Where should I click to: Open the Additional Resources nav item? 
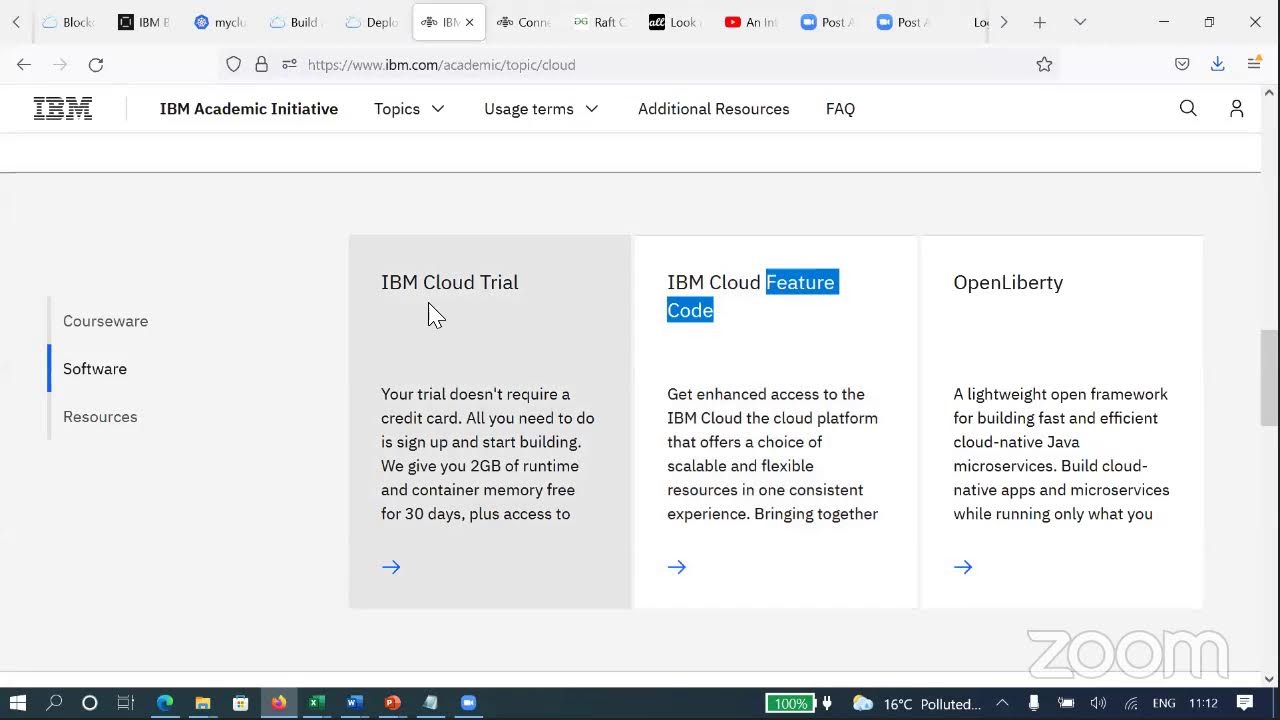pos(714,109)
